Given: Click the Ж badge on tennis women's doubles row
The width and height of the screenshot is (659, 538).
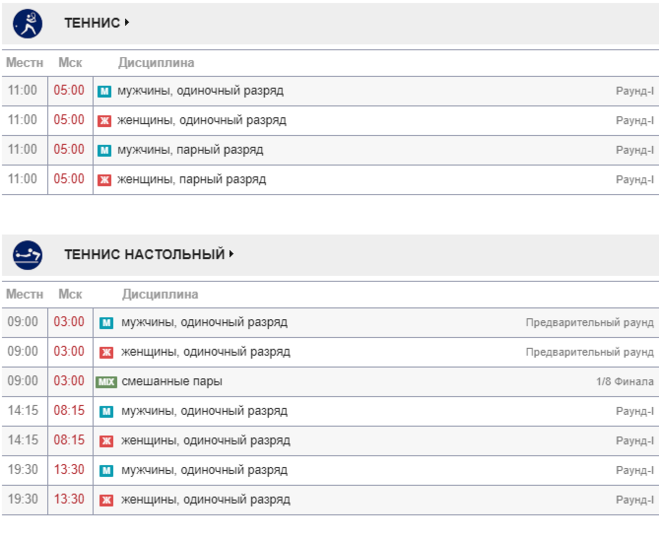Looking at the screenshot, I should coord(104,180).
